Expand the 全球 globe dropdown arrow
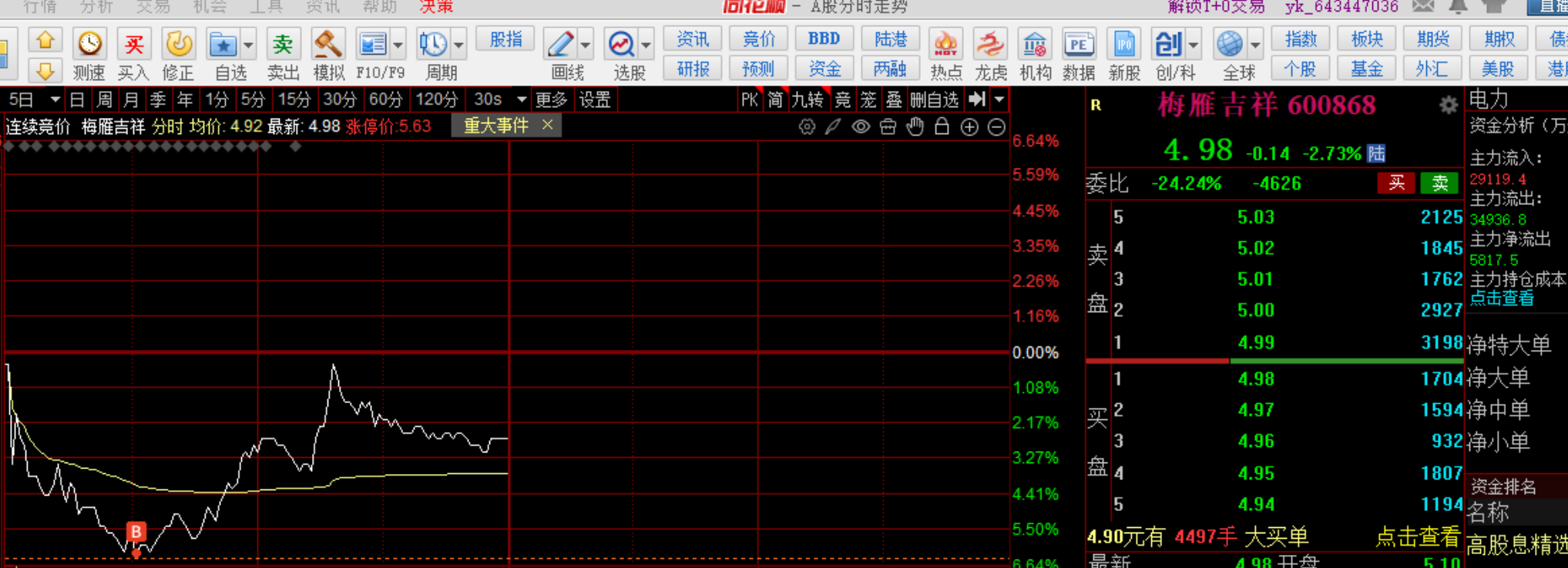Screen dimensions: 1568x568 (1254, 45)
